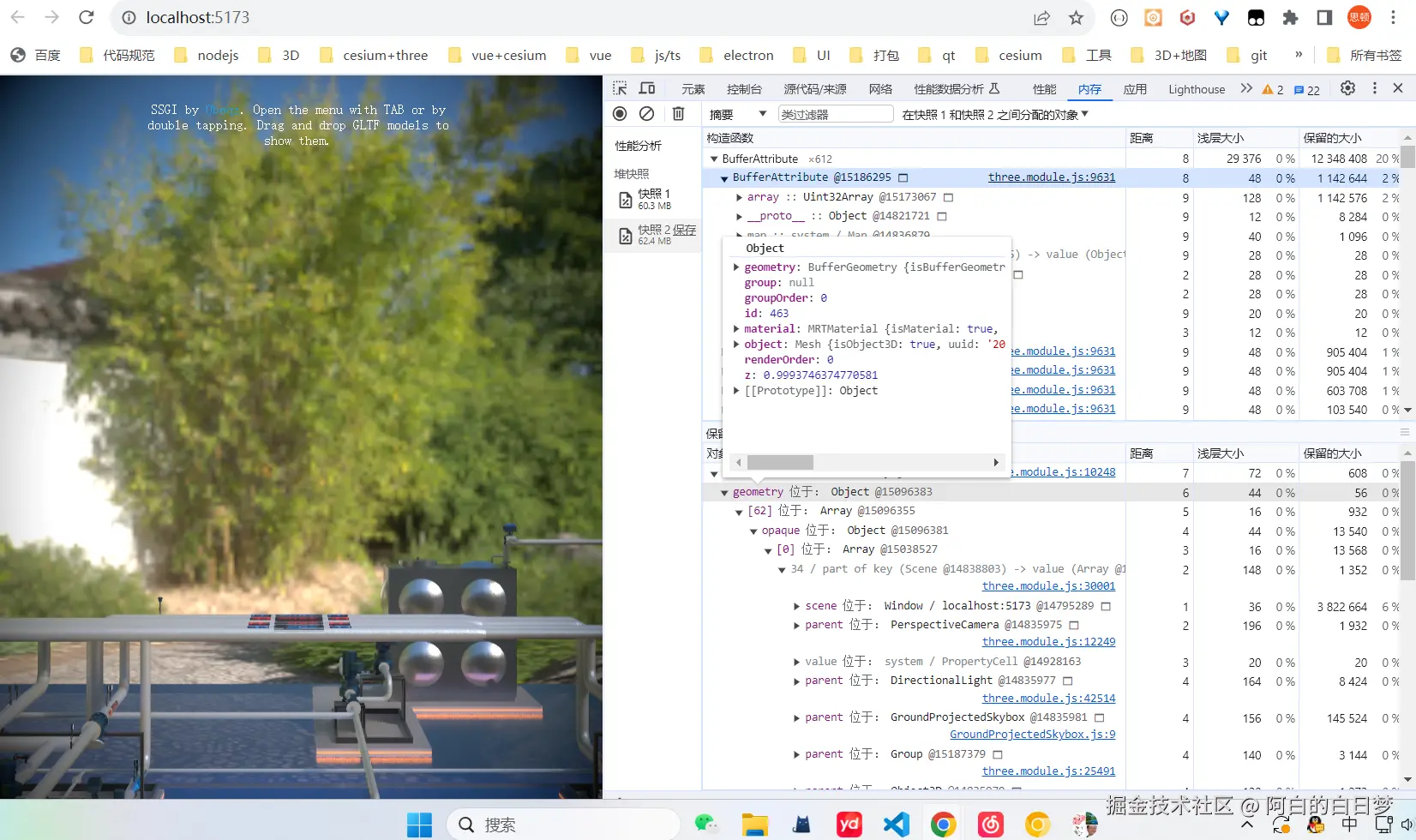This screenshot has width=1416, height=840.
Task: Open VS Code from the taskbar
Action: [x=896, y=824]
